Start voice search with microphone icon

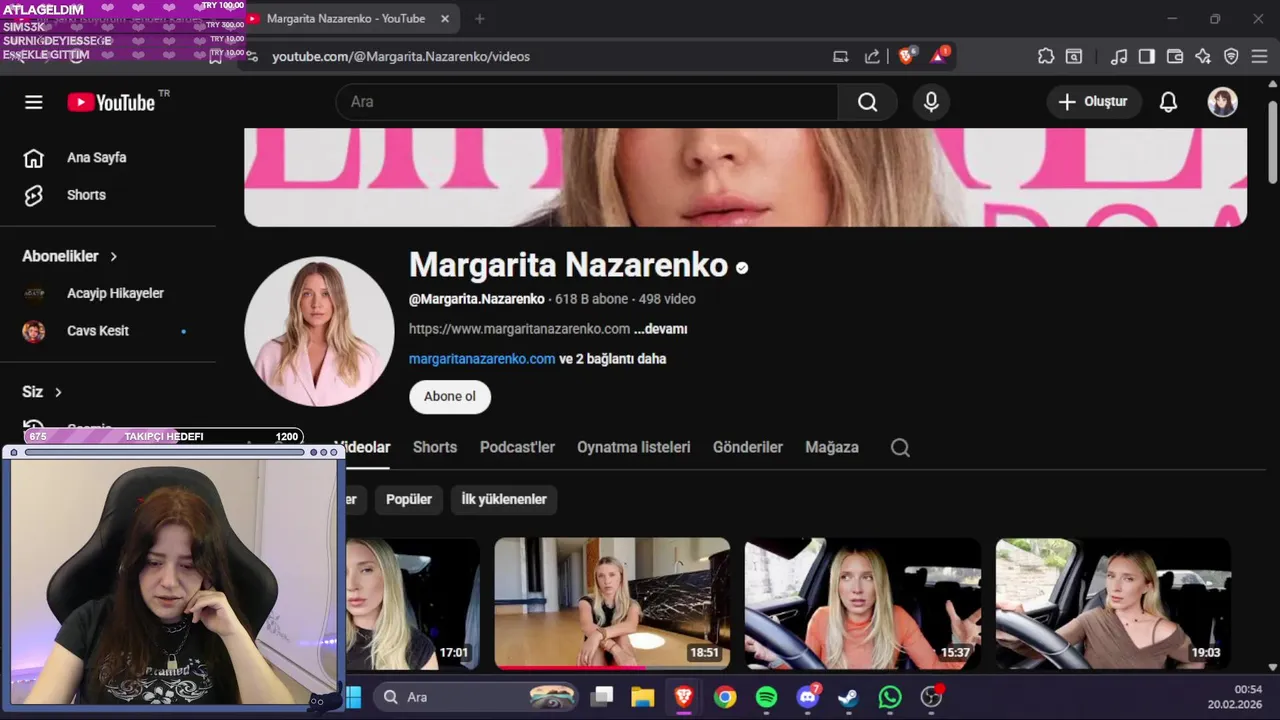[x=931, y=102]
